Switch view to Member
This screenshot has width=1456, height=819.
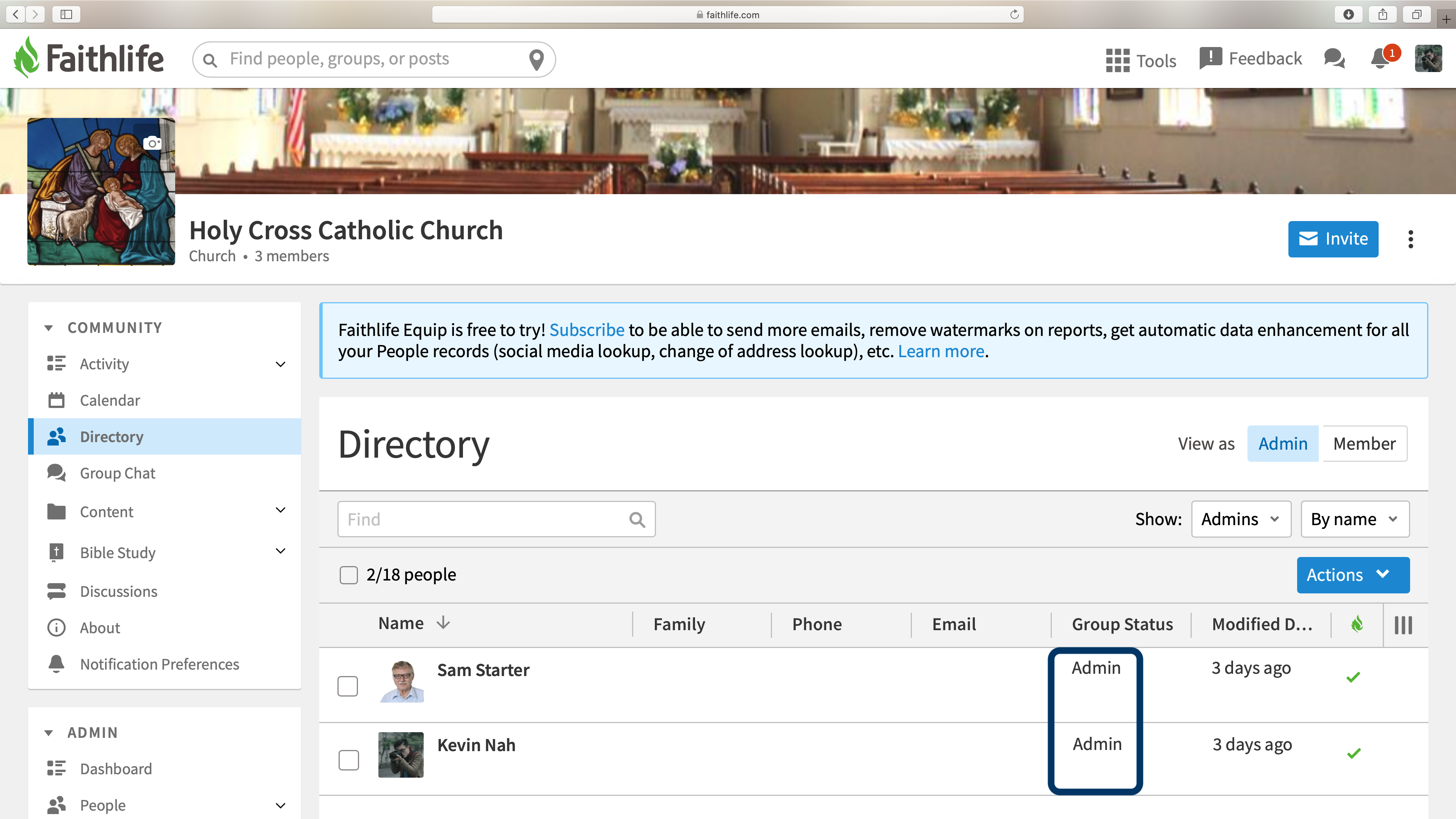click(1365, 444)
